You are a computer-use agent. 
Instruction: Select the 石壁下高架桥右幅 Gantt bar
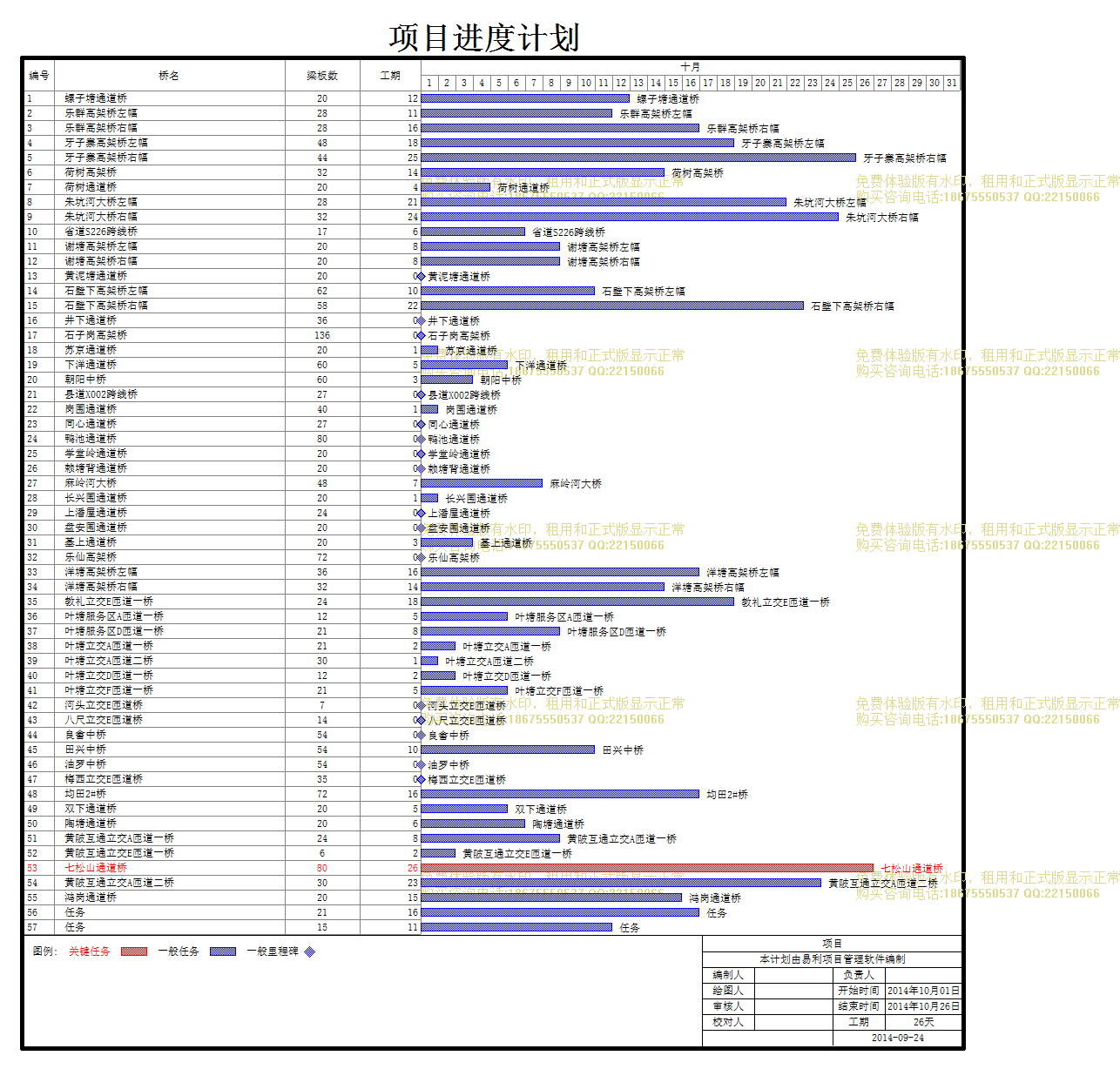point(612,306)
